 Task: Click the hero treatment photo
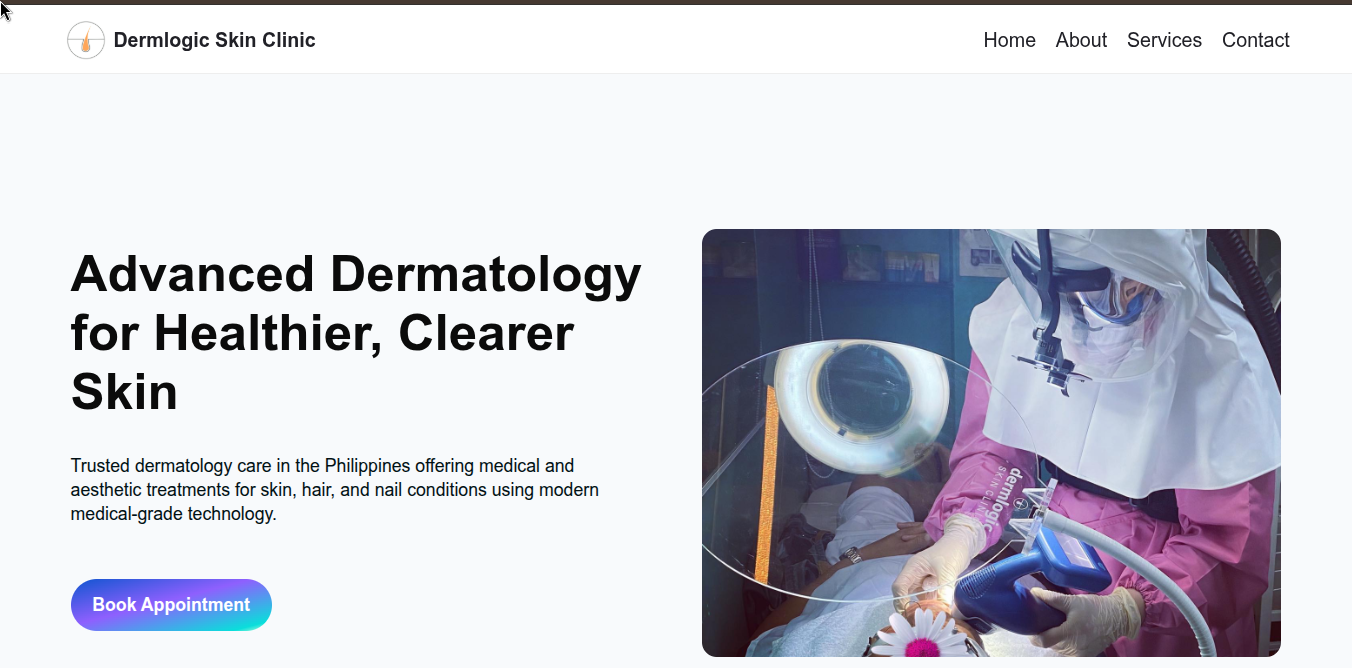pos(991,443)
